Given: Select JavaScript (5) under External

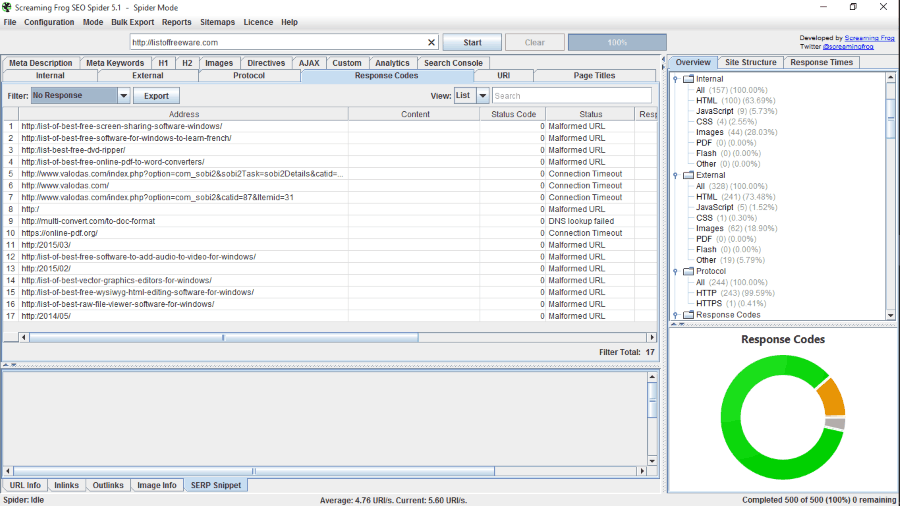Looking at the screenshot, I should tap(736, 207).
